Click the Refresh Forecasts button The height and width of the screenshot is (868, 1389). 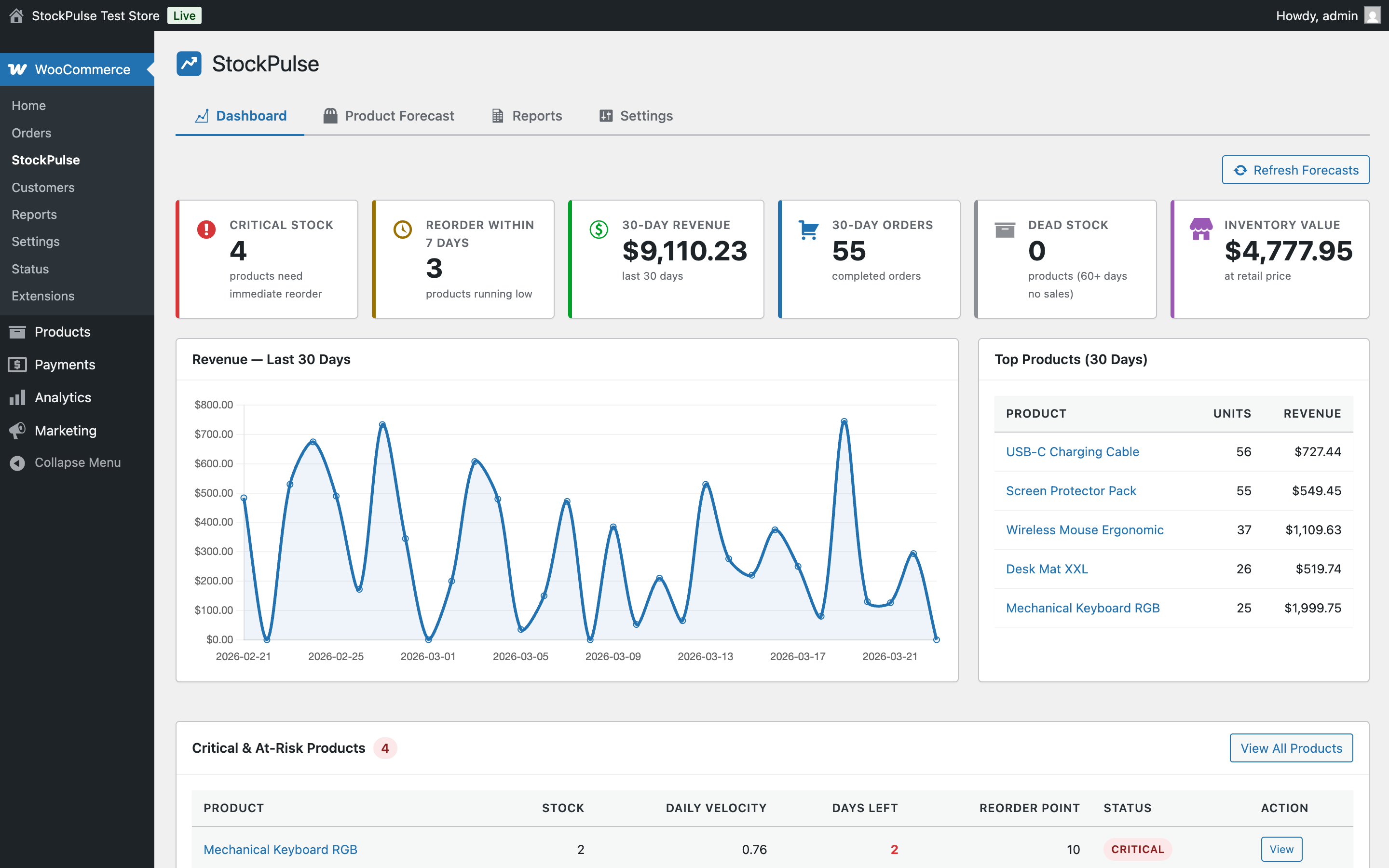click(x=1295, y=170)
